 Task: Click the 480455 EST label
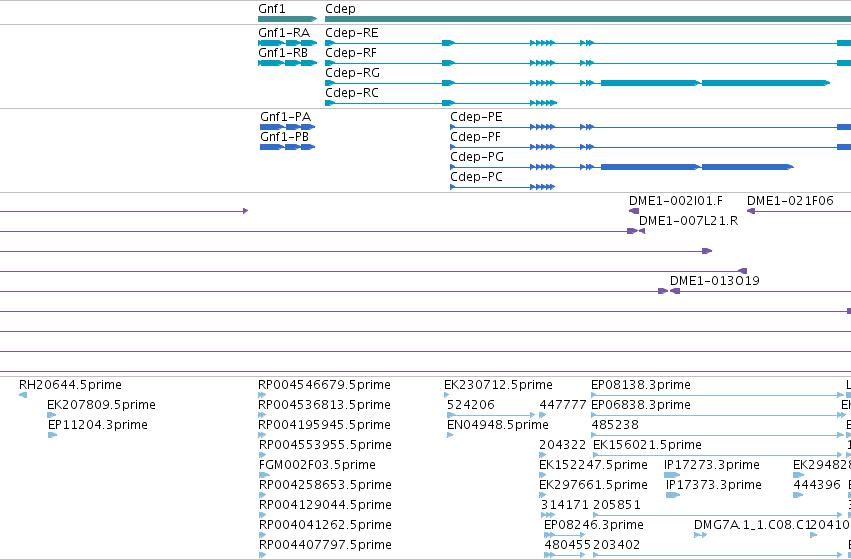568,545
